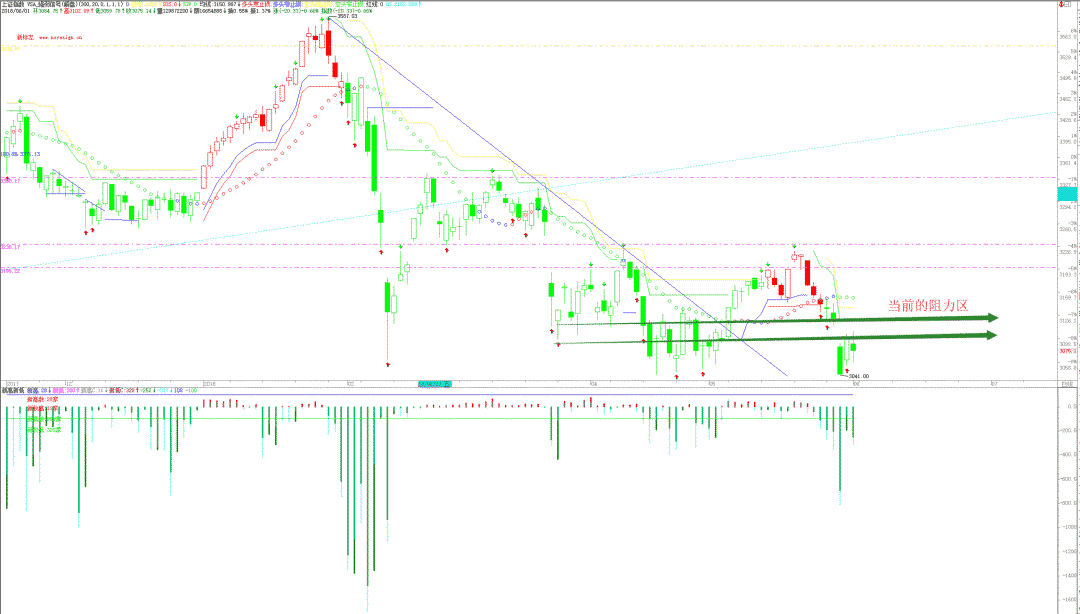The height and width of the screenshot is (614, 1080).
Task: Click the red text 当前的阻力区 annotation
Action: (x=928, y=305)
